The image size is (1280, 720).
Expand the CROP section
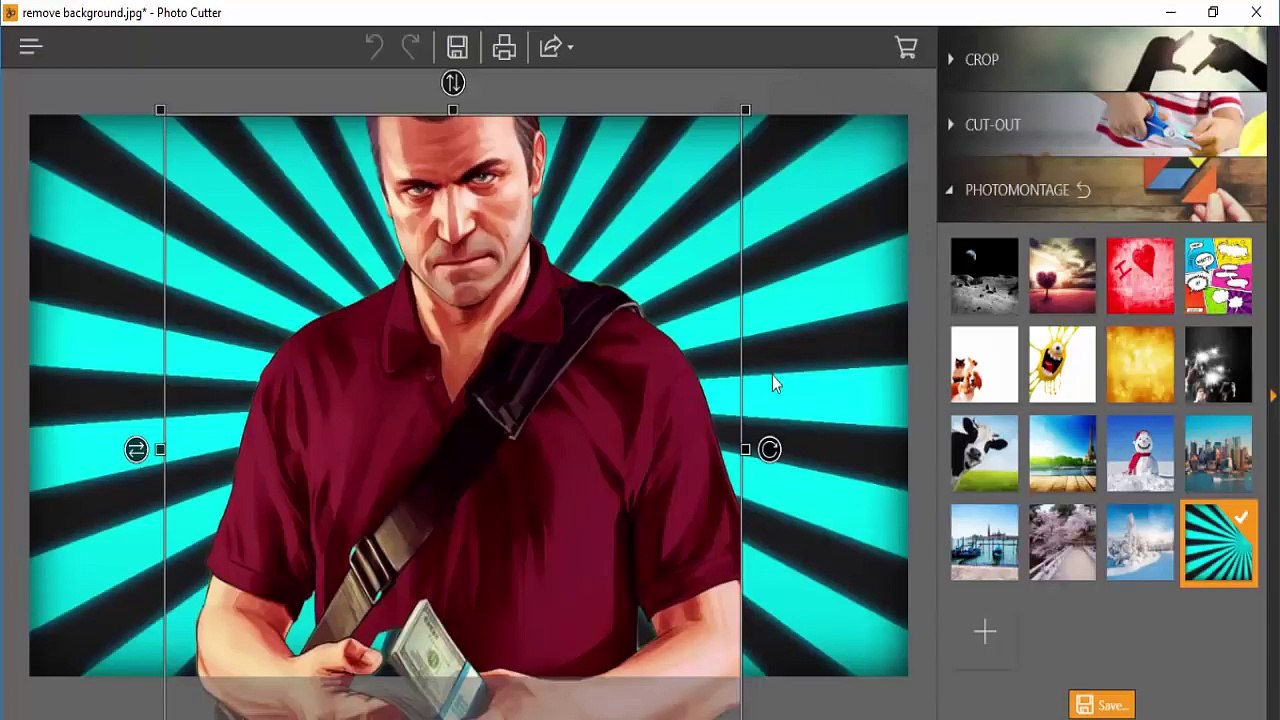[1102, 60]
